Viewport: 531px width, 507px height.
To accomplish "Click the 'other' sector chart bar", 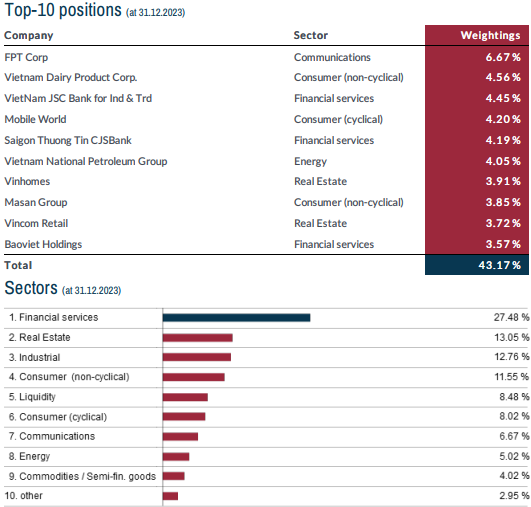I will 170,496.
